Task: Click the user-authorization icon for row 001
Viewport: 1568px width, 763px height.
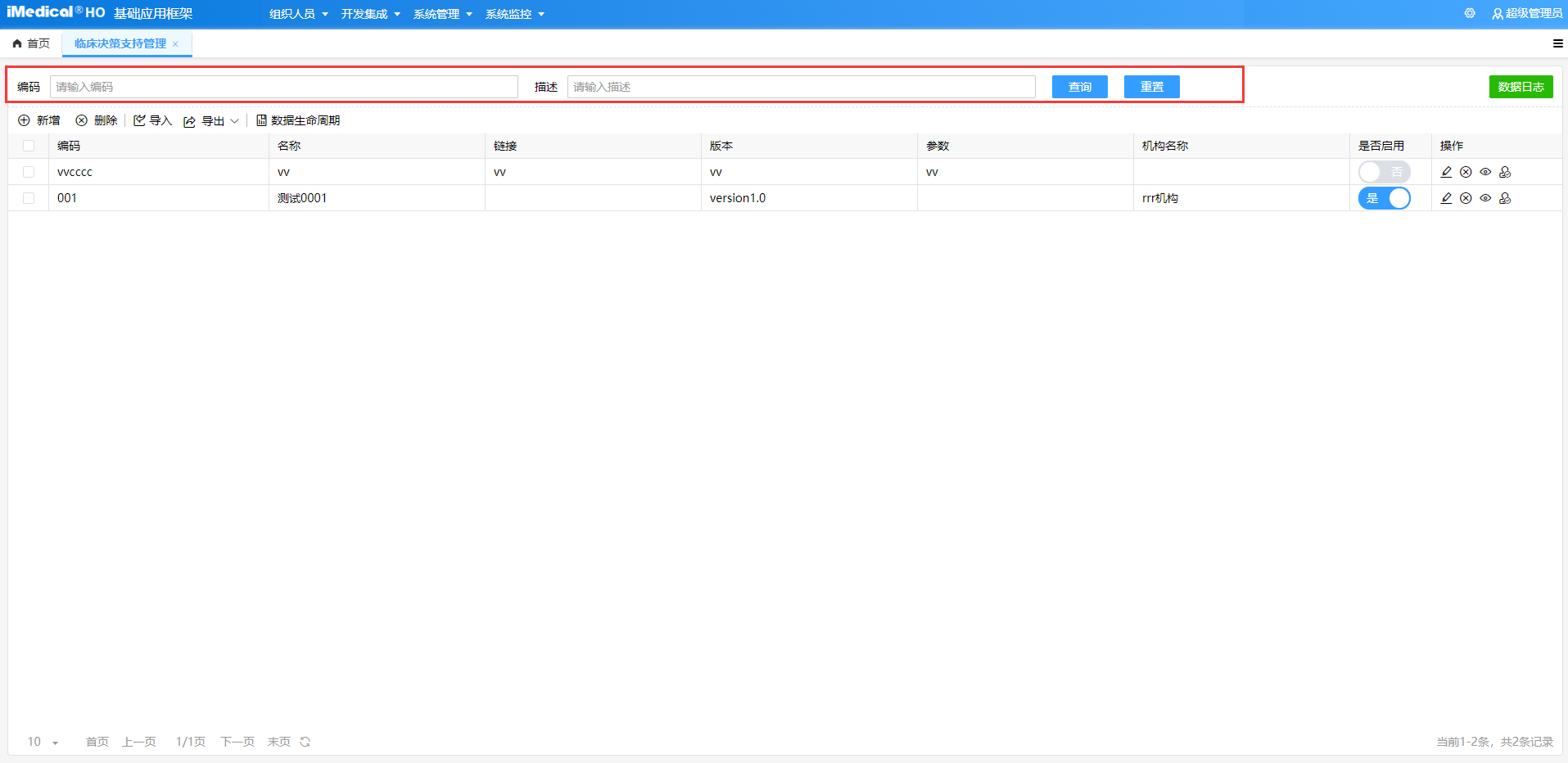Action: (x=1506, y=197)
